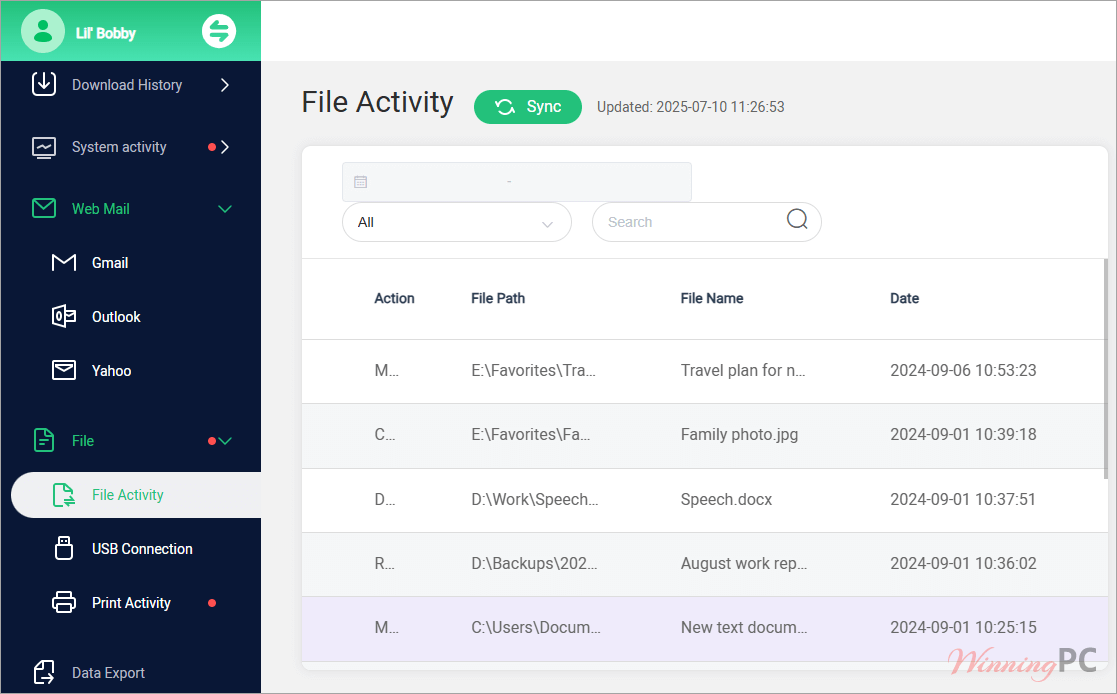Click the Lil' Bobby user name

click(105, 33)
